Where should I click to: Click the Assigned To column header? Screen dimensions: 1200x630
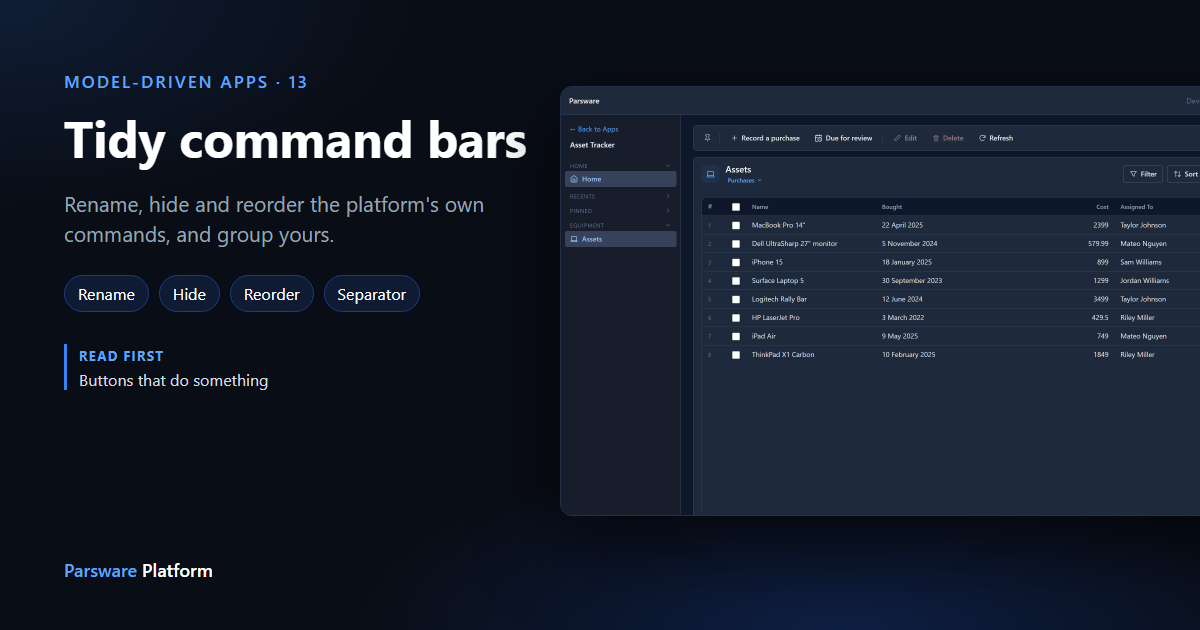point(1137,207)
